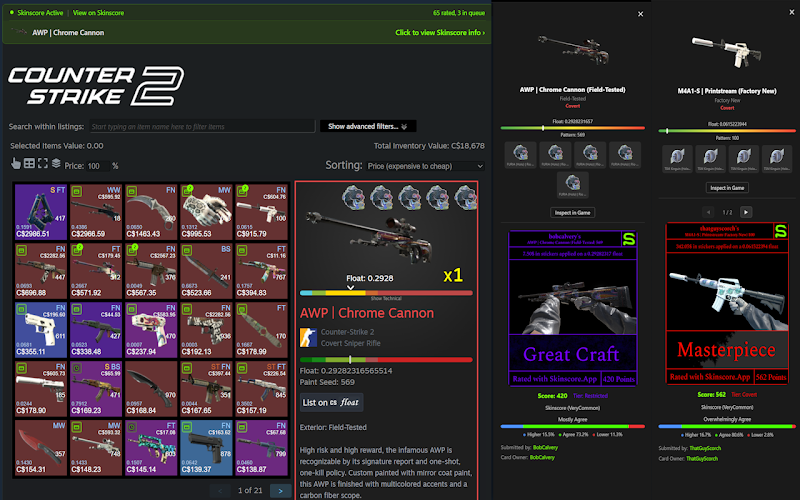Click the Counter-Strike 2 game icon under AWP title
This screenshot has width=800, height=500.
pyautogui.click(x=308, y=337)
